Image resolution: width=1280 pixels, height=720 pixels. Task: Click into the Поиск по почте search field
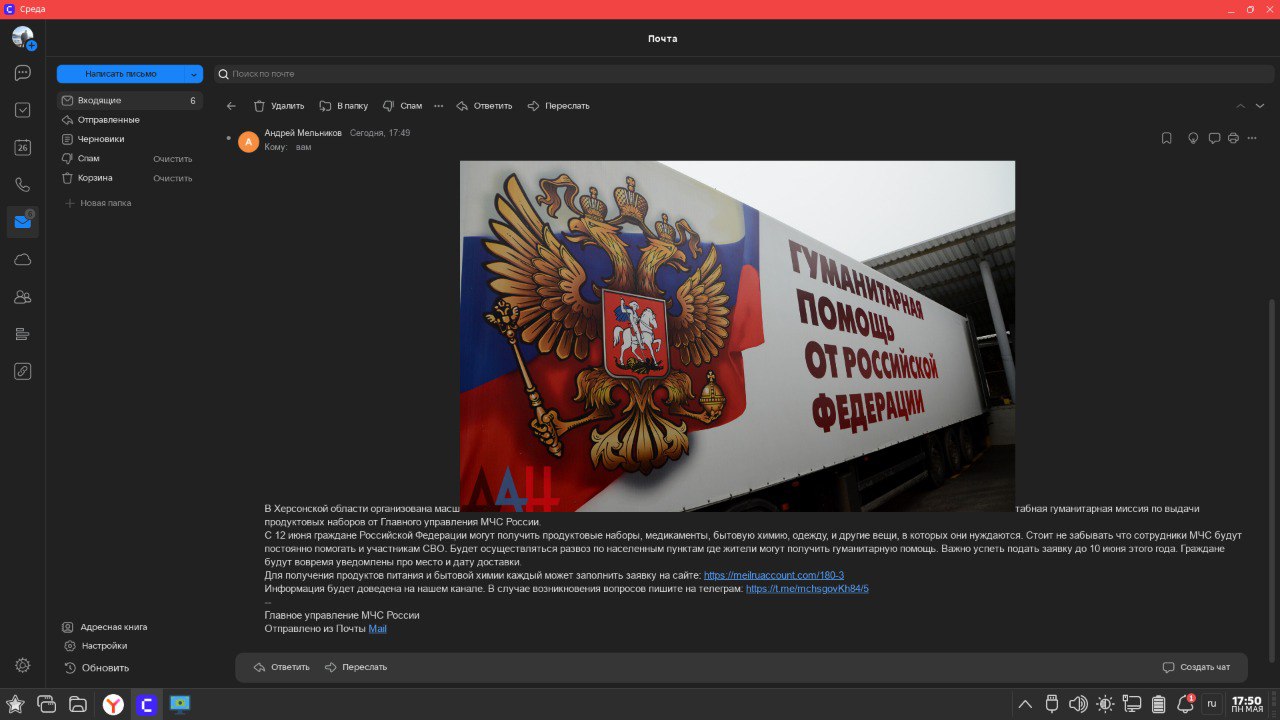point(745,74)
